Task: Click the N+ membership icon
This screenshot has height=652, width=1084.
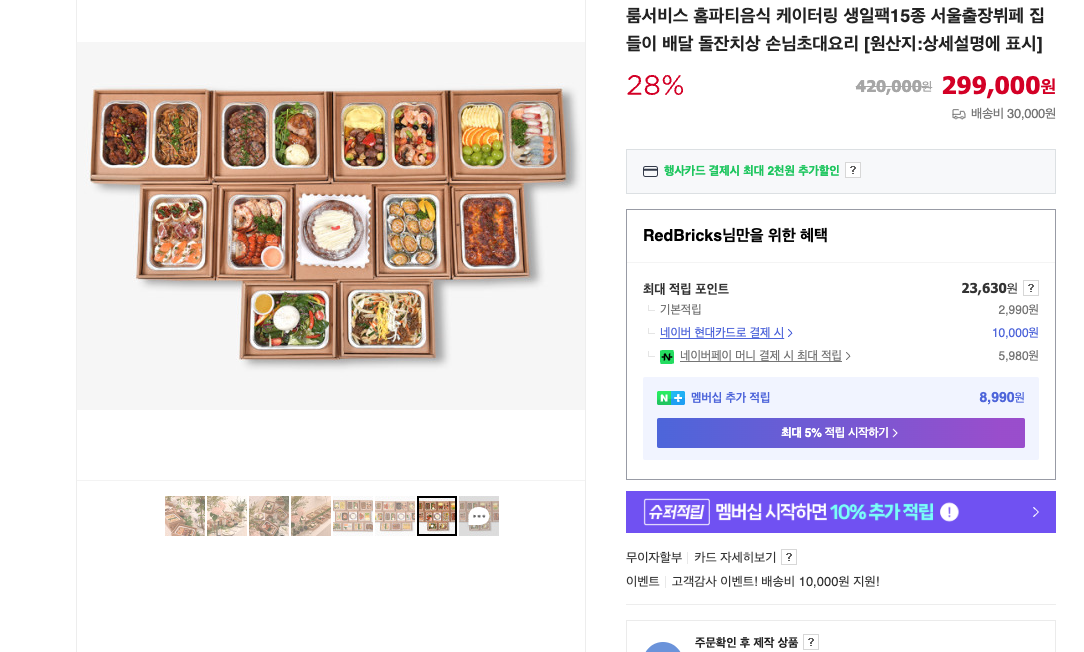Action: pyautogui.click(x=671, y=398)
